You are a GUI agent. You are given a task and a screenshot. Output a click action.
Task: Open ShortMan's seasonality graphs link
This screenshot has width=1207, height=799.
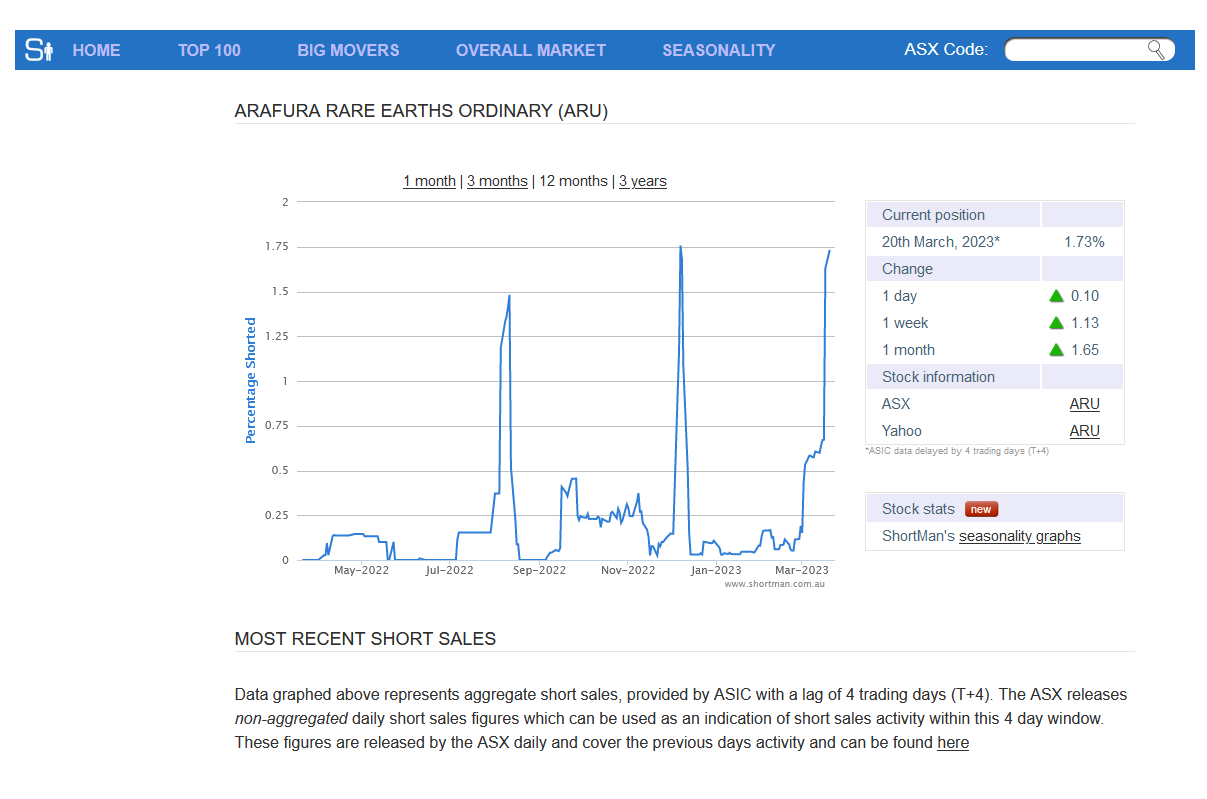pyautogui.click(x=1019, y=536)
